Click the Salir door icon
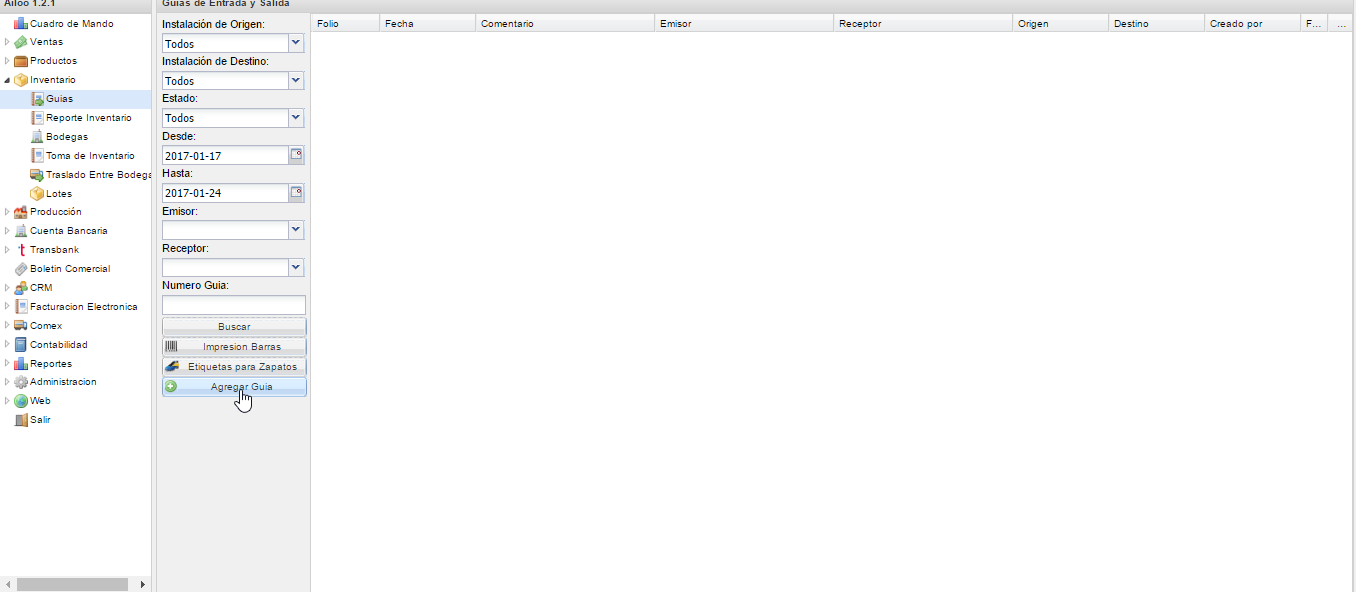 21,420
